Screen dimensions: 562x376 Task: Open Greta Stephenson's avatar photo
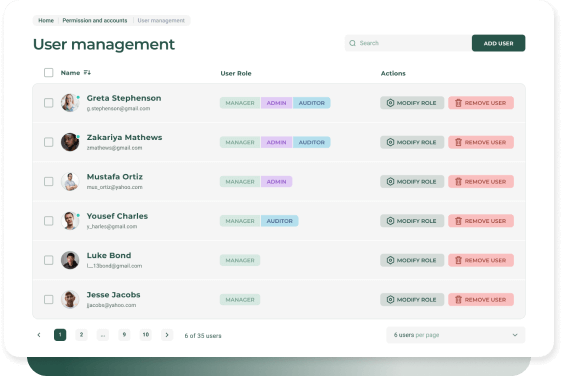[70, 103]
